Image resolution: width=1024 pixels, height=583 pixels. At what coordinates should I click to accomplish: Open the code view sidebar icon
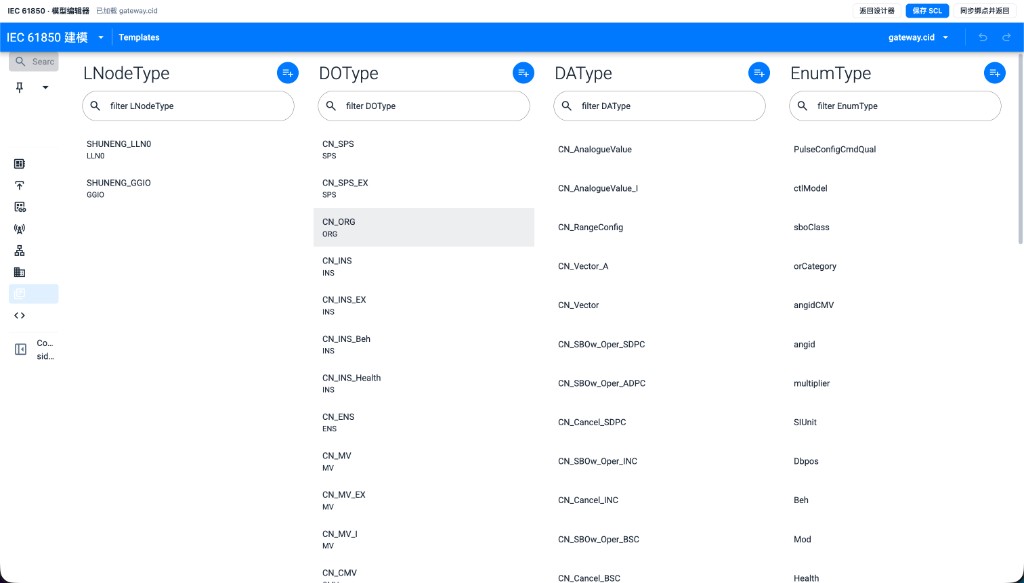tap(20, 315)
